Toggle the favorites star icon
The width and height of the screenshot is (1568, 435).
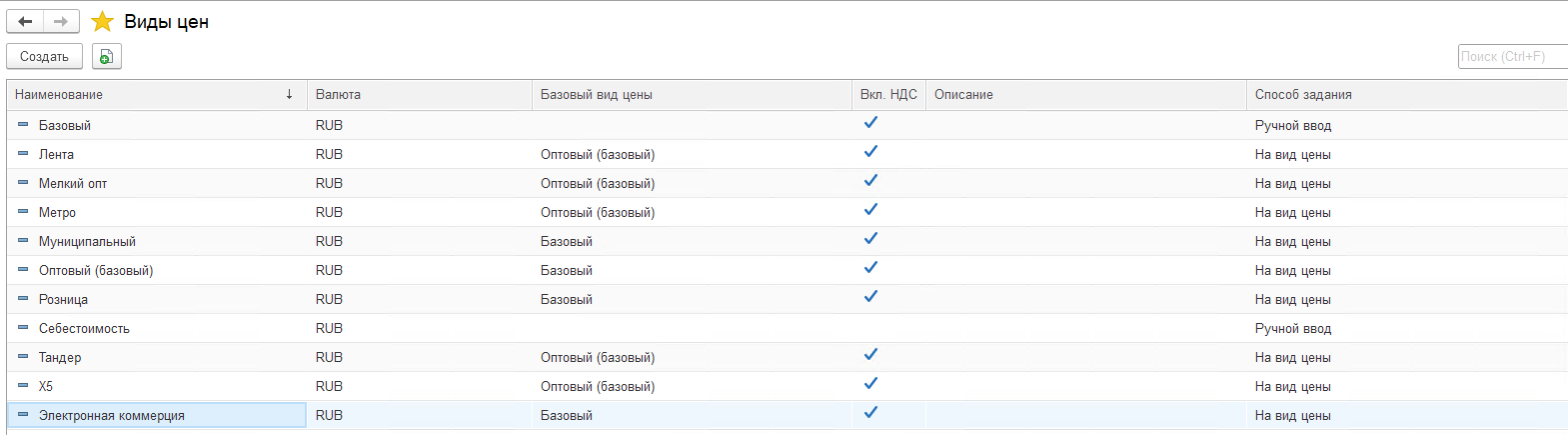102,22
